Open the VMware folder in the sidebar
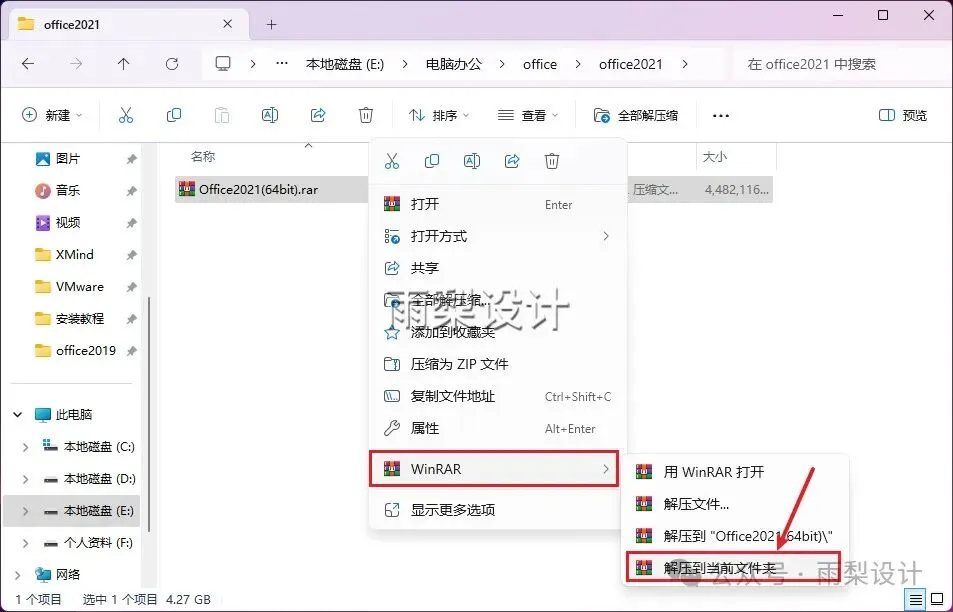The width and height of the screenshot is (953, 612). (80, 287)
